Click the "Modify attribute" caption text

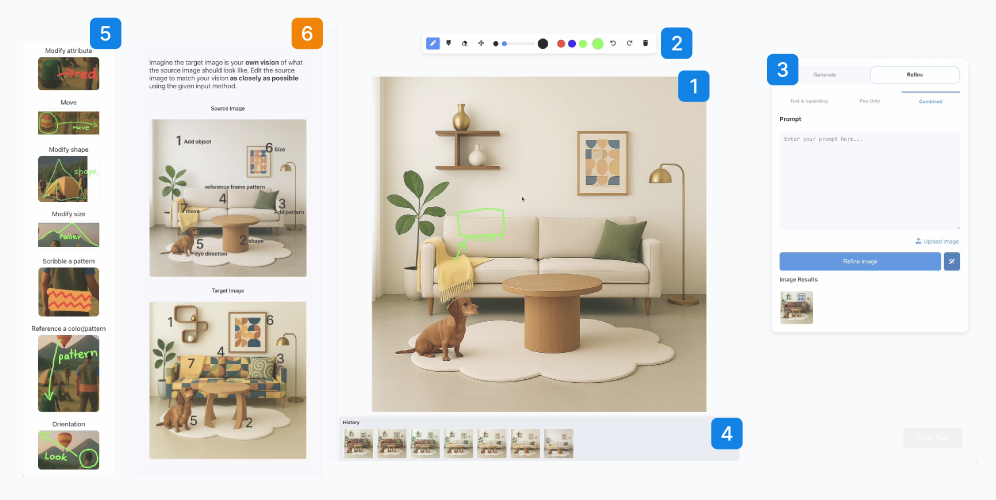tap(69, 50)
